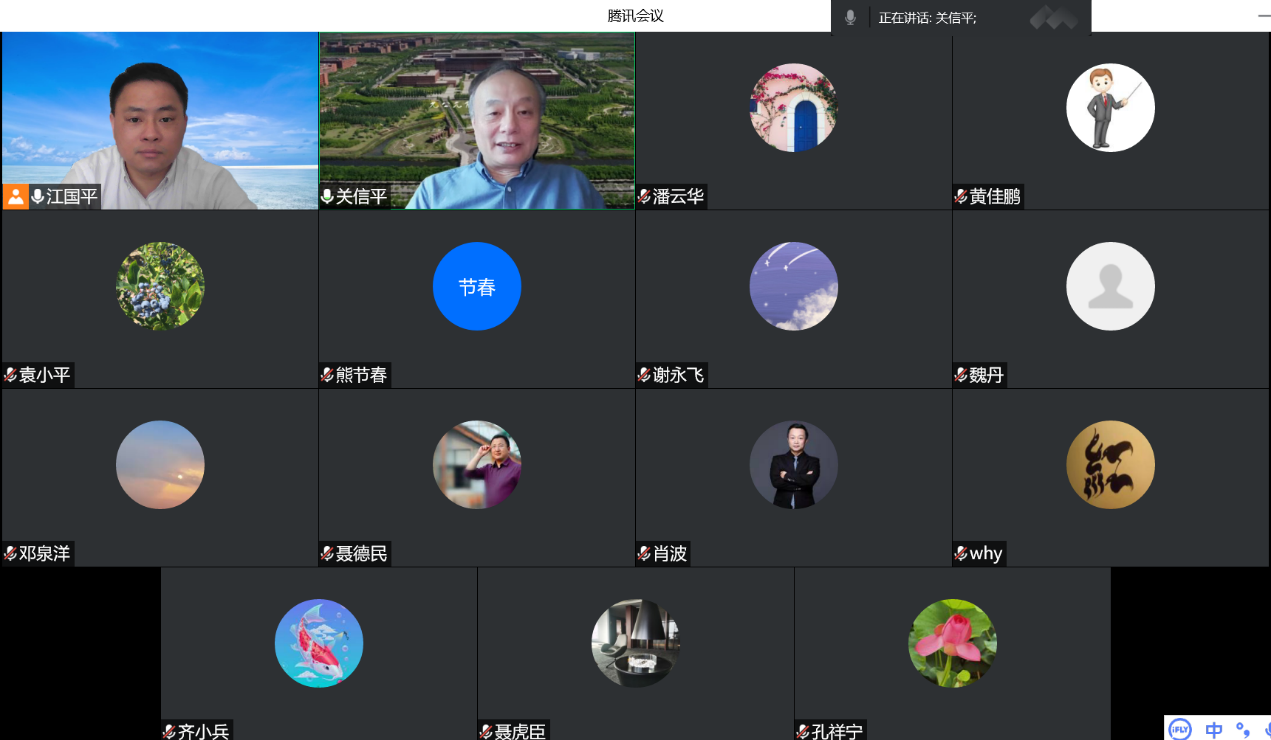Click the name label 齐小兵
This screenshot has width=1271, height=740.
pos(204,732)
